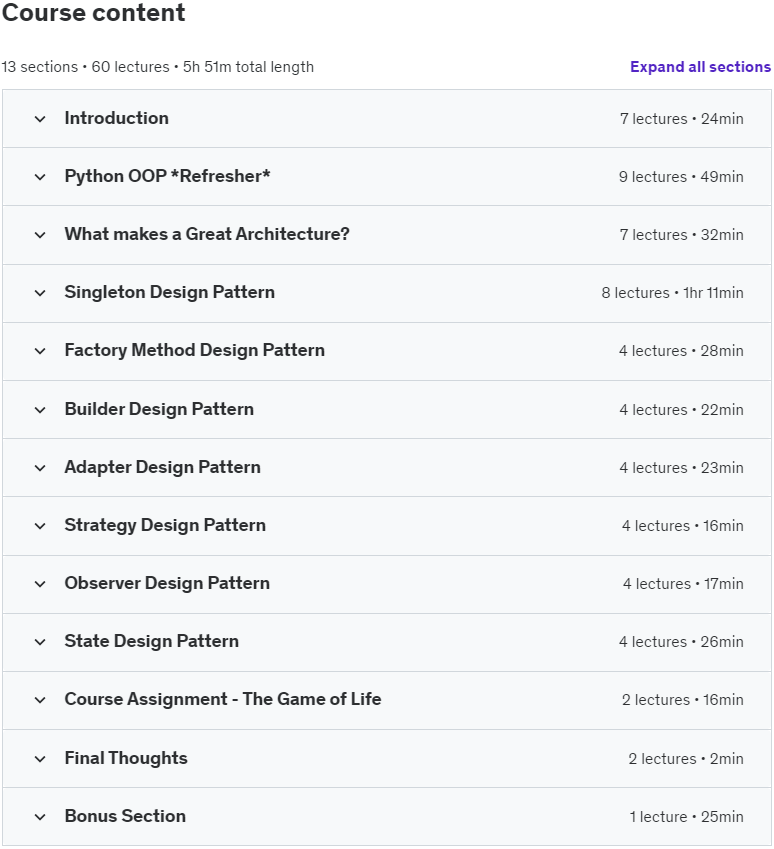The width and height of the screenshot is (774, 849).
Task: Expand the Strategy Design Pattern chevron
Action: point(40,526)
